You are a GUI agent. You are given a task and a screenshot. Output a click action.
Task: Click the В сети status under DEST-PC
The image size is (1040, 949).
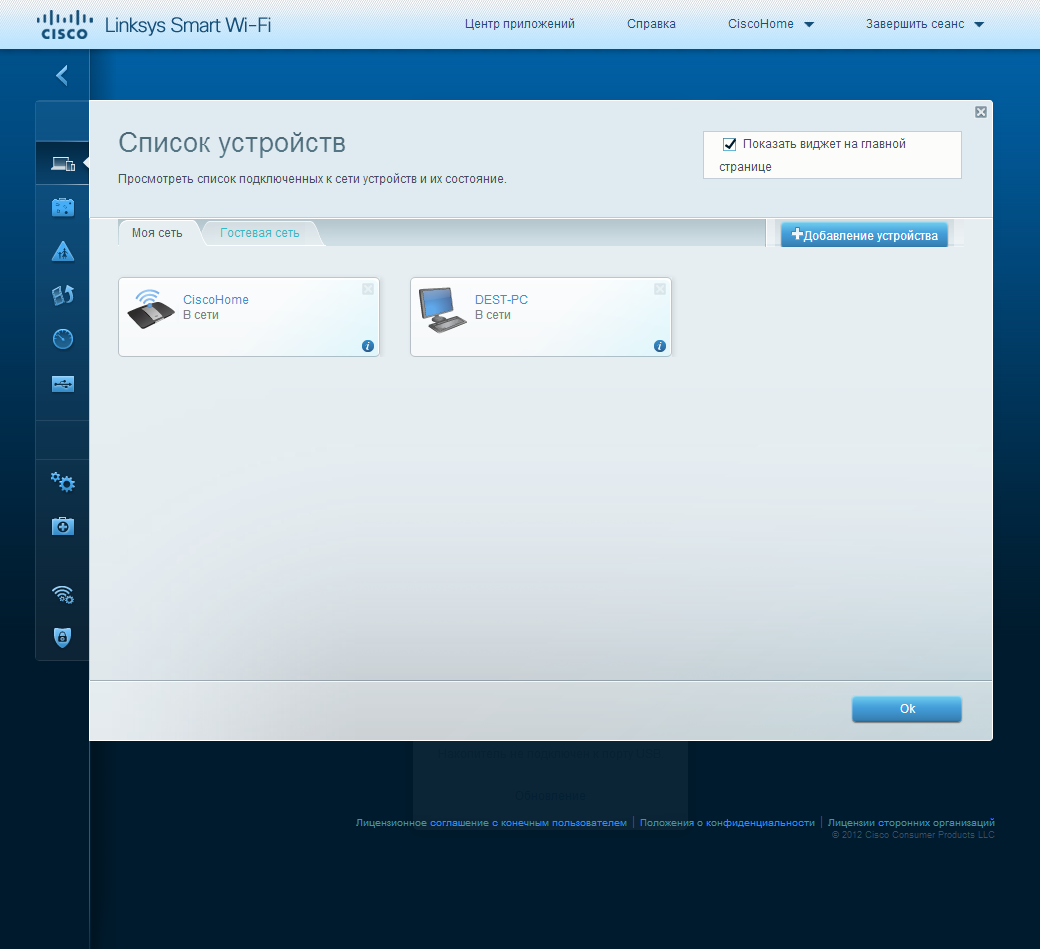[x=493, y=315]
